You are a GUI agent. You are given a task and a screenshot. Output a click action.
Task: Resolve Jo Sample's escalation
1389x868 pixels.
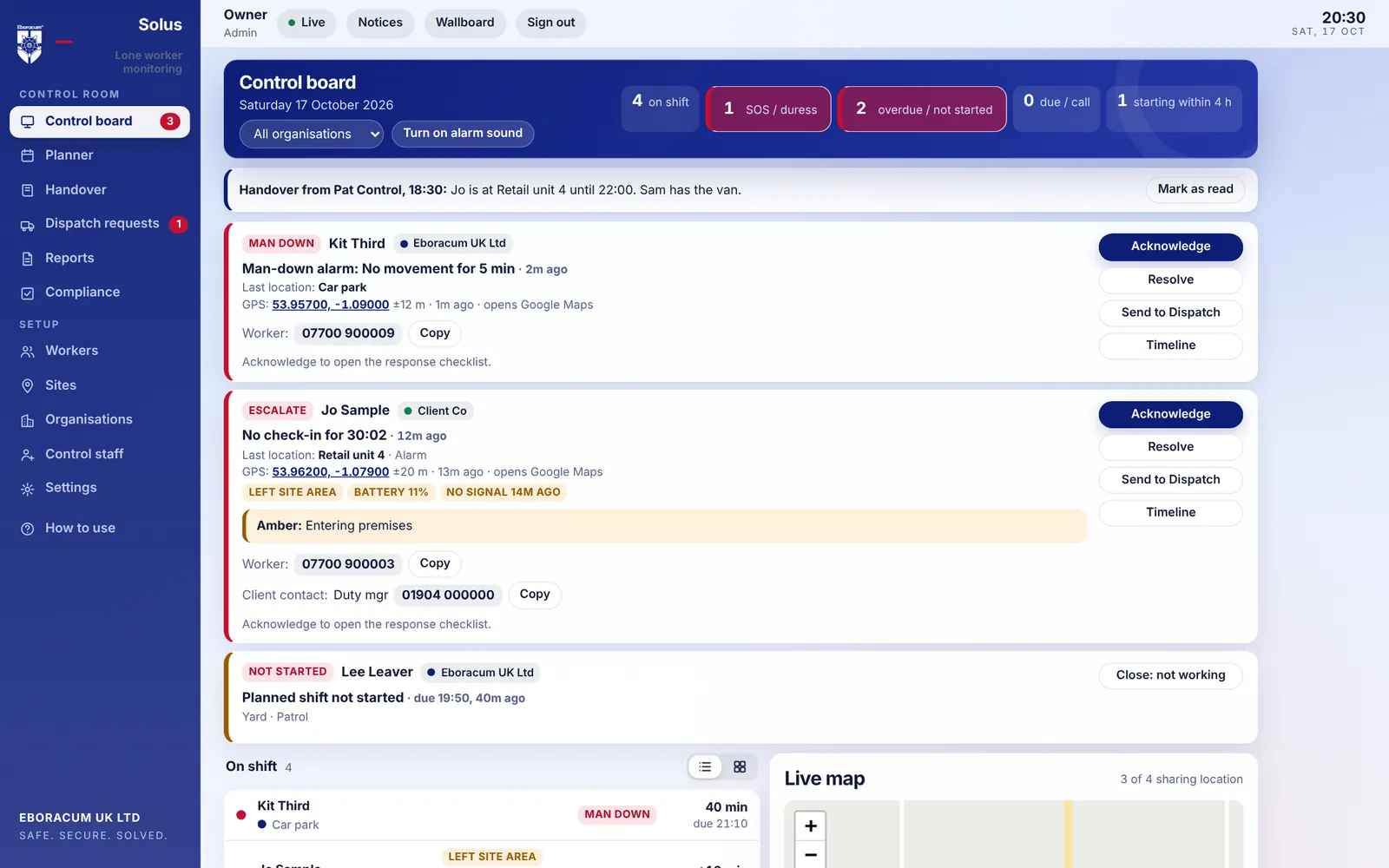pos(1170,447)
